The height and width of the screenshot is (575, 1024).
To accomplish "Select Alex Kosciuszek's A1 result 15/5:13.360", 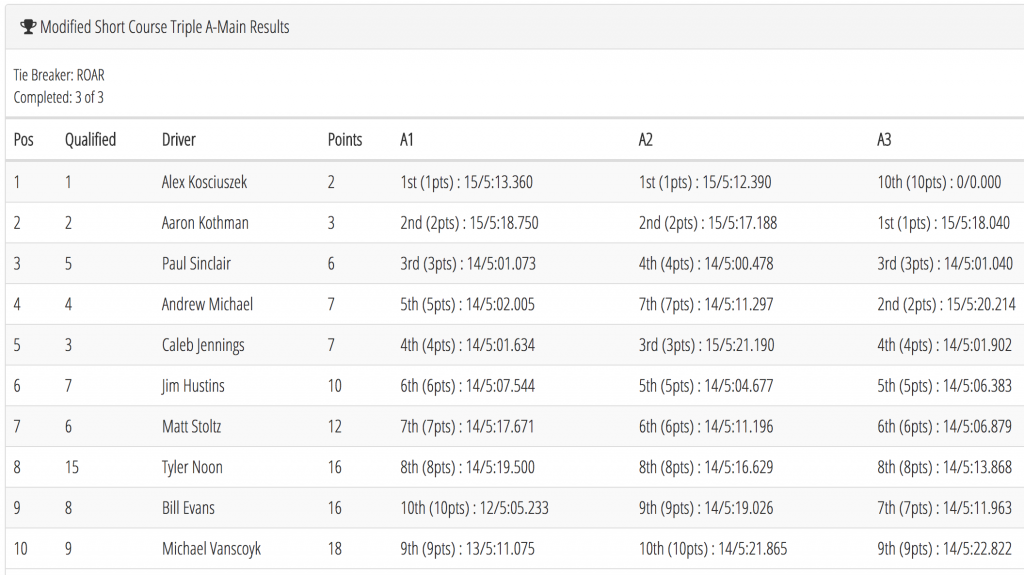I will click(x=498, y=182).
